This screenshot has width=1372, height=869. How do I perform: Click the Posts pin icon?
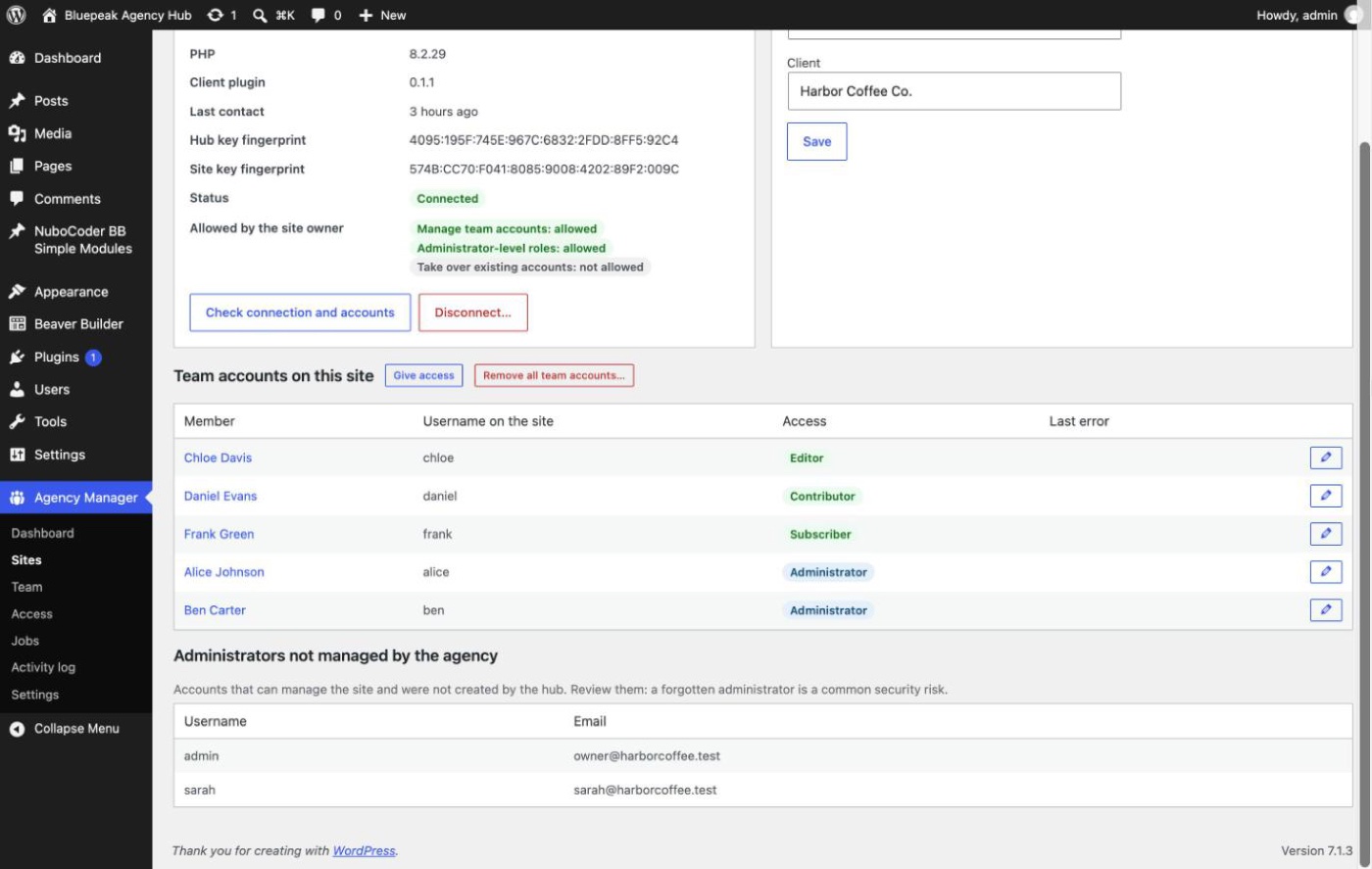(x=17, y=101)
